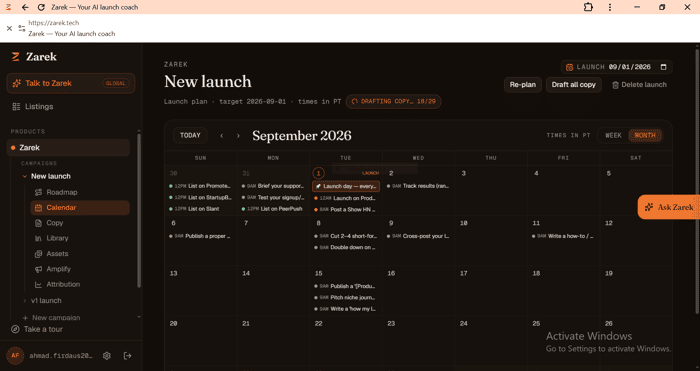Click the AF user avatar
This screenshot has height=371, width=700.
click(x=15, y=356)
